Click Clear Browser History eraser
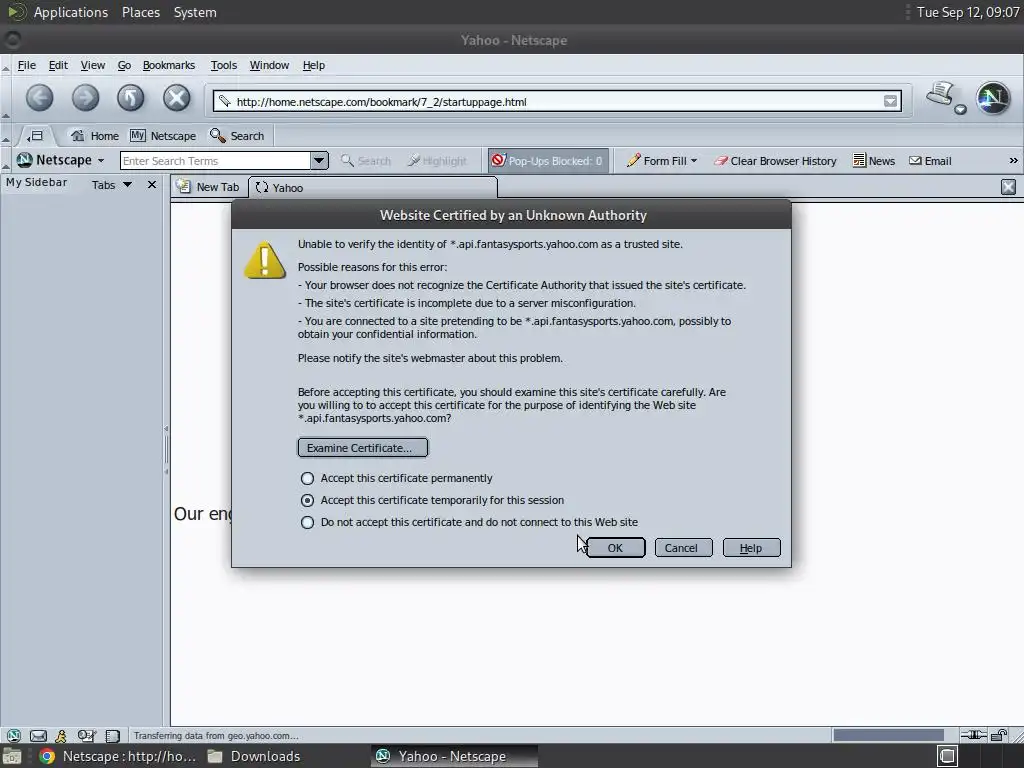Image resolution: width=1024 pixels, height=768 pixels. click(x=775, y=161)
